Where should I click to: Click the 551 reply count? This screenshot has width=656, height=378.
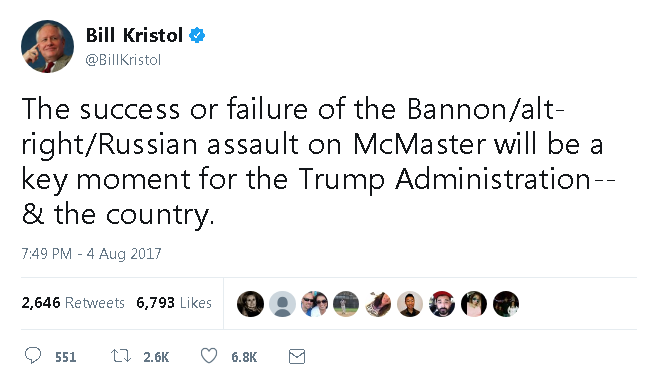coord(66,357)
